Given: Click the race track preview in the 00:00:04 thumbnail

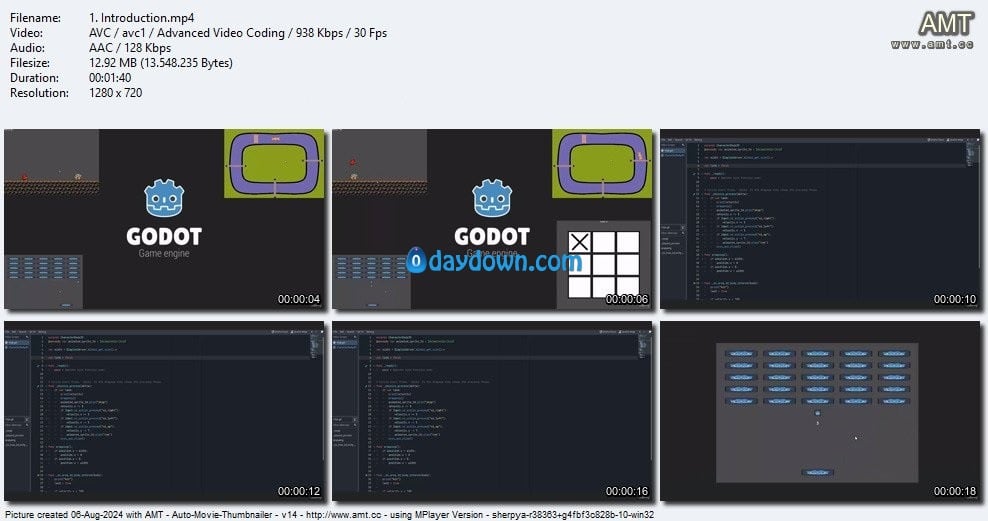Looking at the screenshot, I should pyautogui.click(x=275, y=163).
